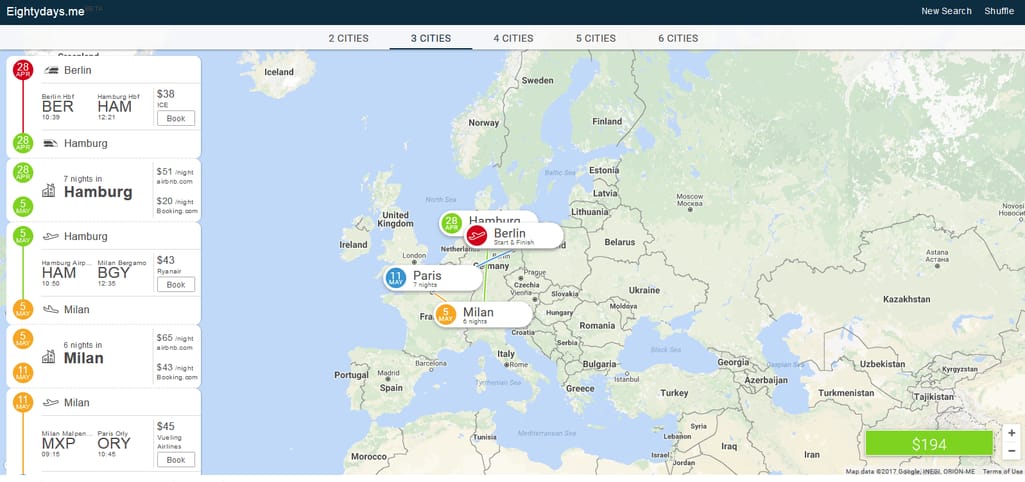Viewport: 1025px width, 482px height.
Task: Click Shuffle in the header
Action: point(999,11)
